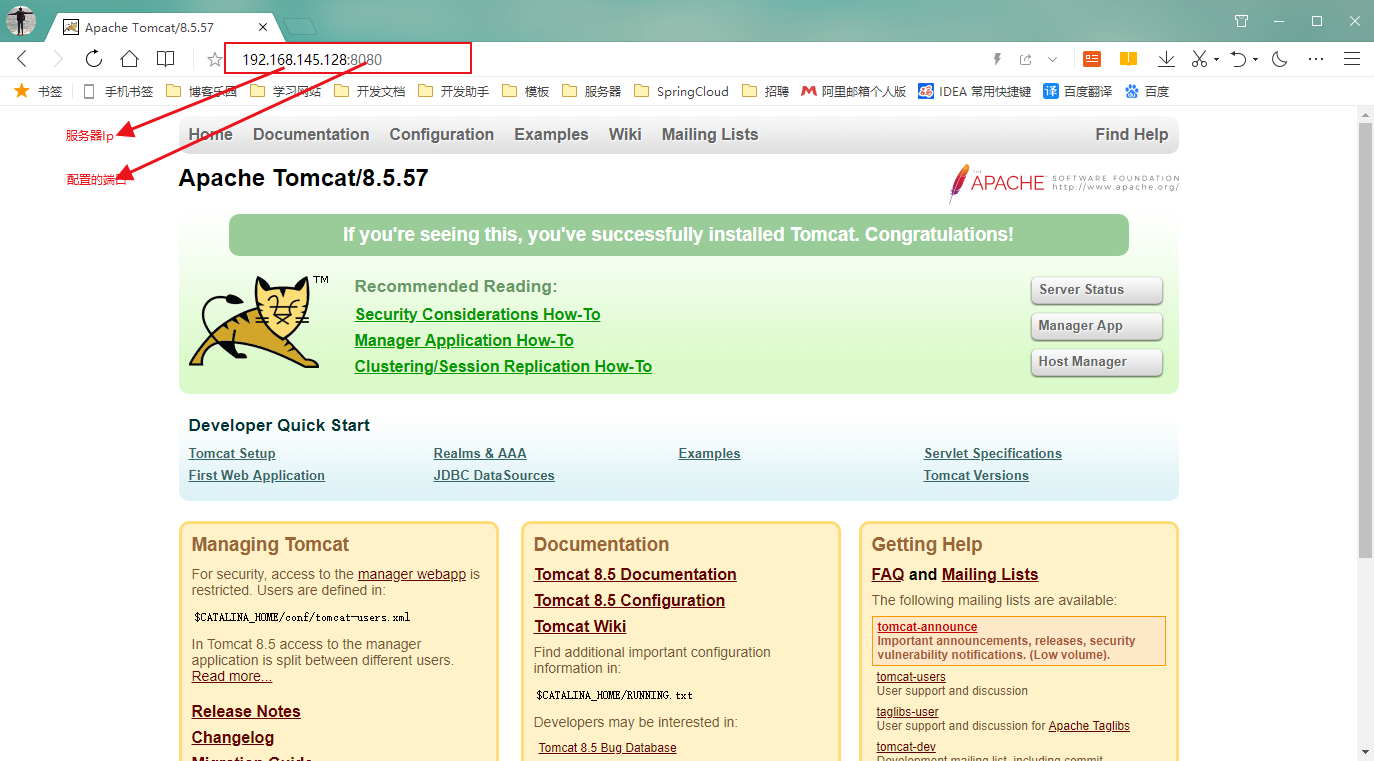Click the Manager App button
This screenshot has width=1374, height=761.
tap(1097, 326)
